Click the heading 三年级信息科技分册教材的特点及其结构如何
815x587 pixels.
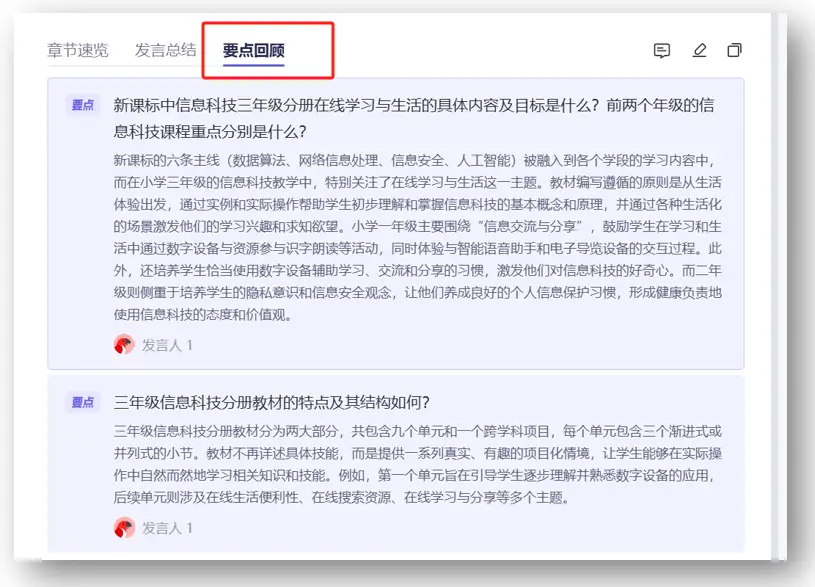click(x=272, y=402)
